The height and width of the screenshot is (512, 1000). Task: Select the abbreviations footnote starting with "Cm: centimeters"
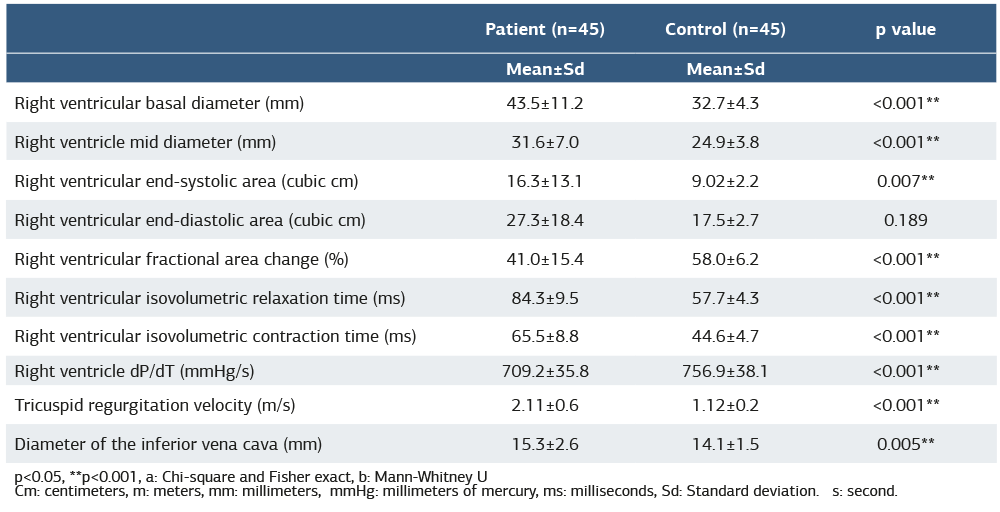[455, 491]
